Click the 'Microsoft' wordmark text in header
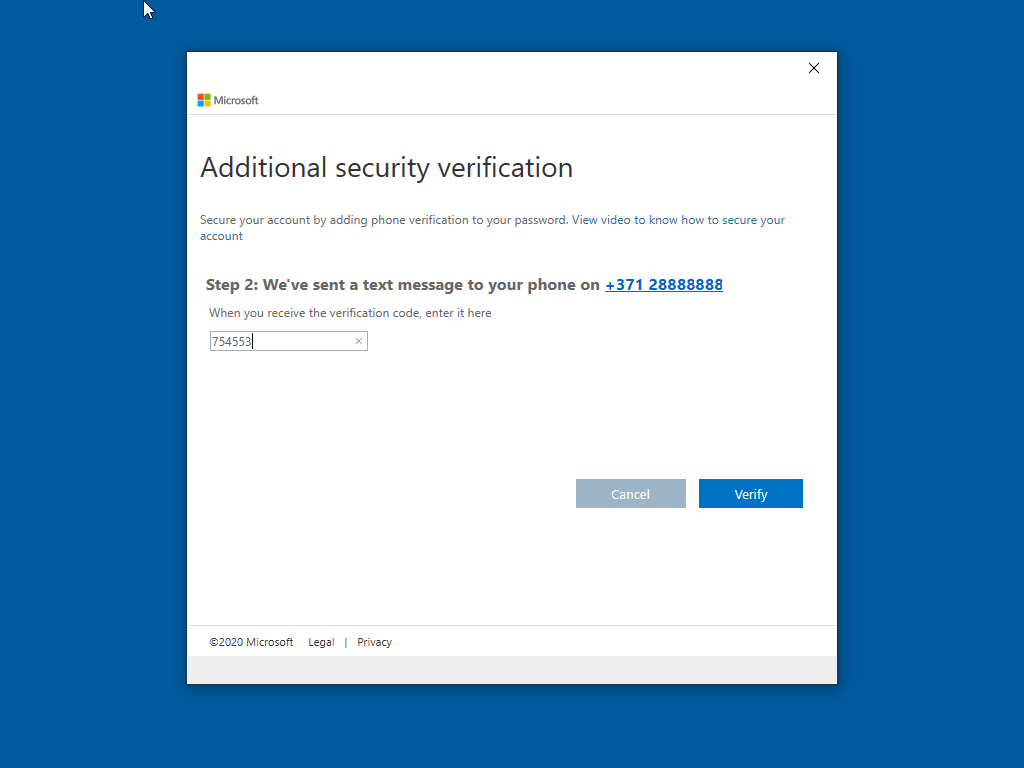This screenshot has height=768, width=1024. click(x=236, y=100)
